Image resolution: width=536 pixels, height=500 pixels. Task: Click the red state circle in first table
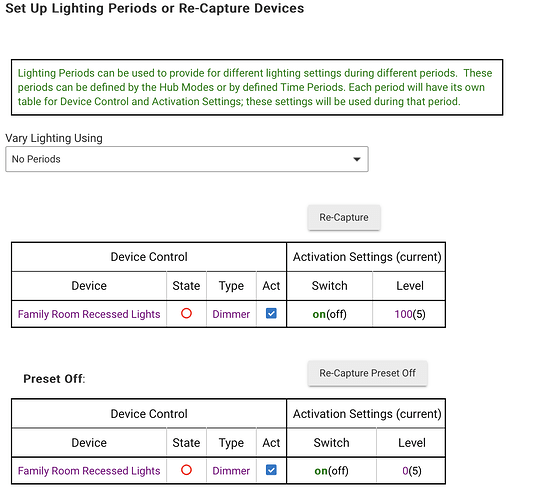coord(186,313)
